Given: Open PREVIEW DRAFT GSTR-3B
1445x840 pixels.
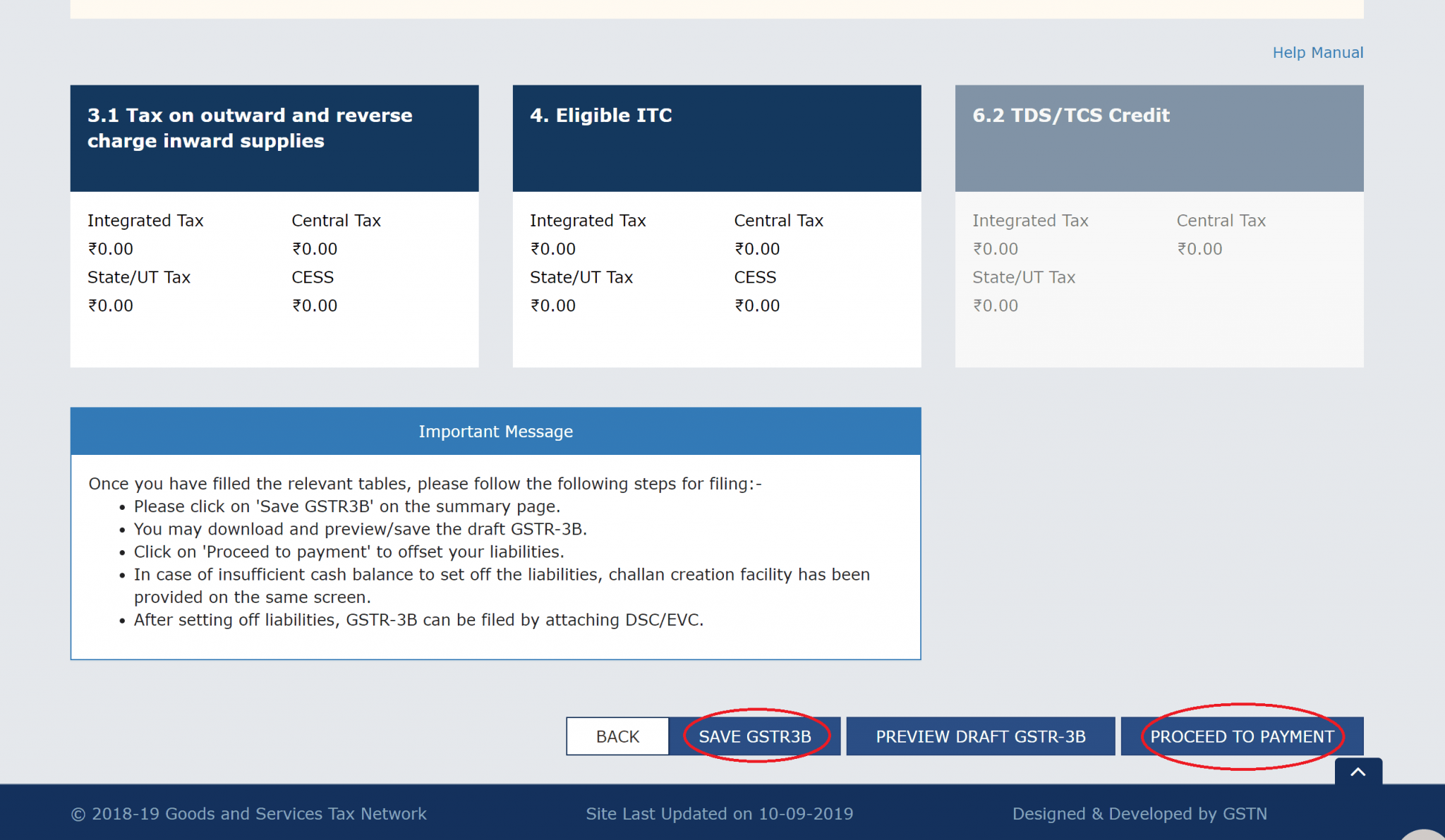Looking at the screenshot, I should (980, 736).
